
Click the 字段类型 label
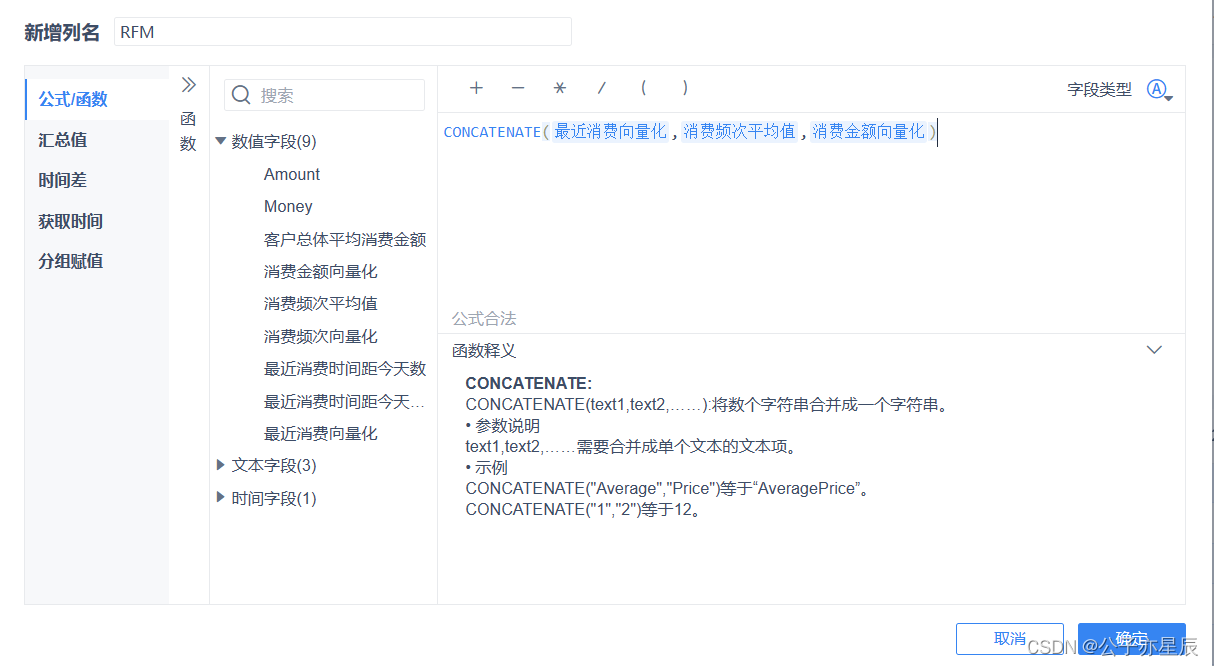[1099, 90]
